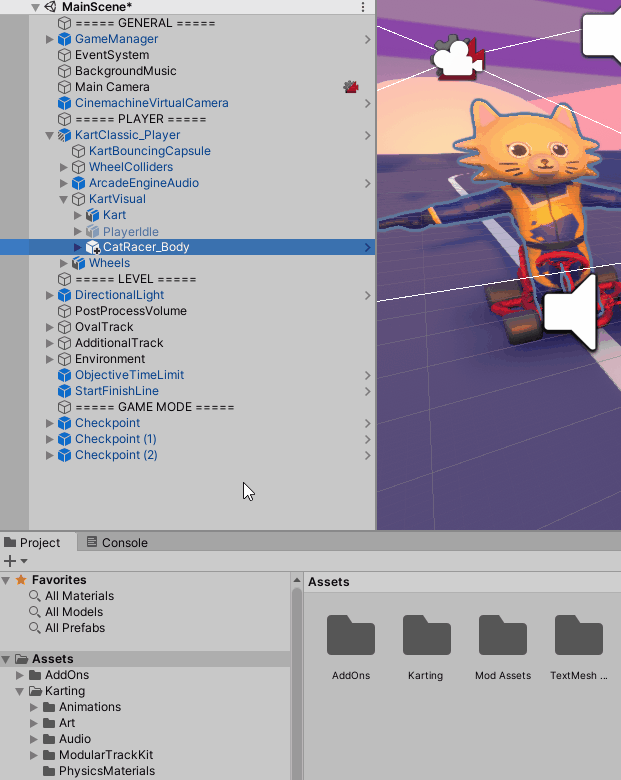Click the Main Camera's red camera indicator icon
Viewport: 621px width, 780px height.
(351, 87)
